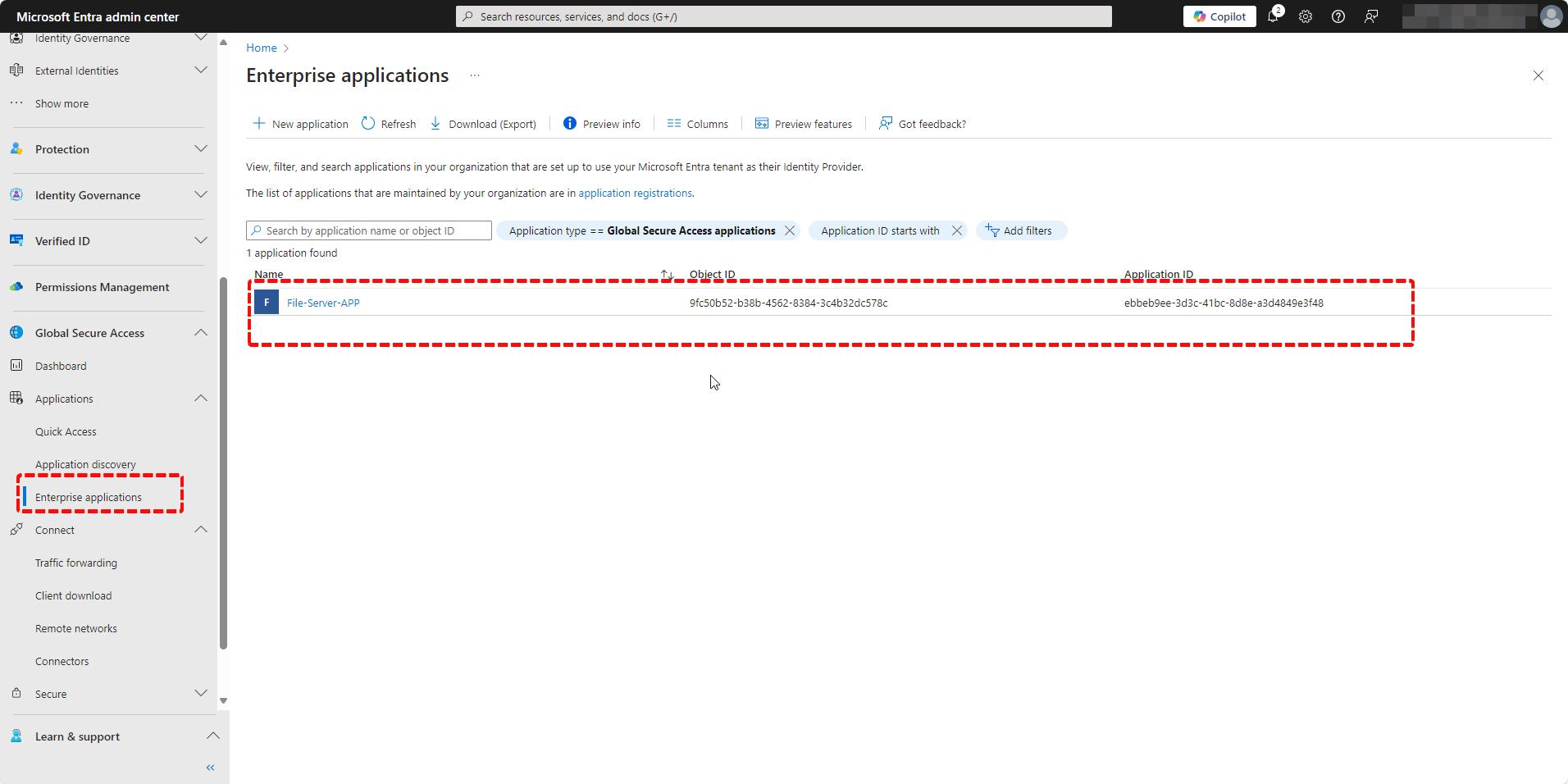1568x784 pixels.
Task: Open Permissions Management
Action: pyautogui.click(x=102, y=287)
